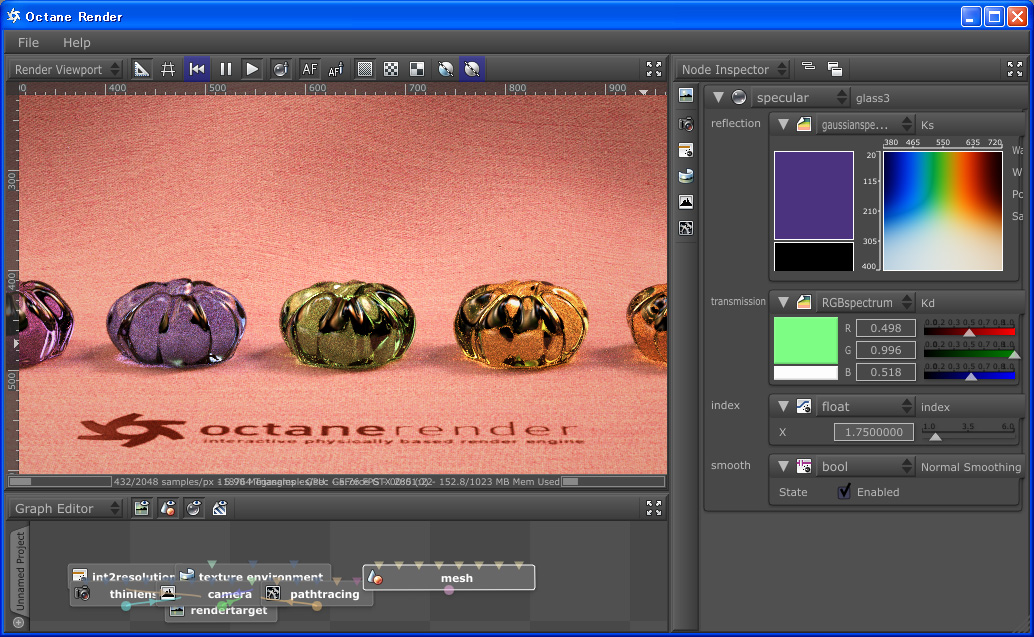Open the RGBspectrum texture type dropdown

864,302
